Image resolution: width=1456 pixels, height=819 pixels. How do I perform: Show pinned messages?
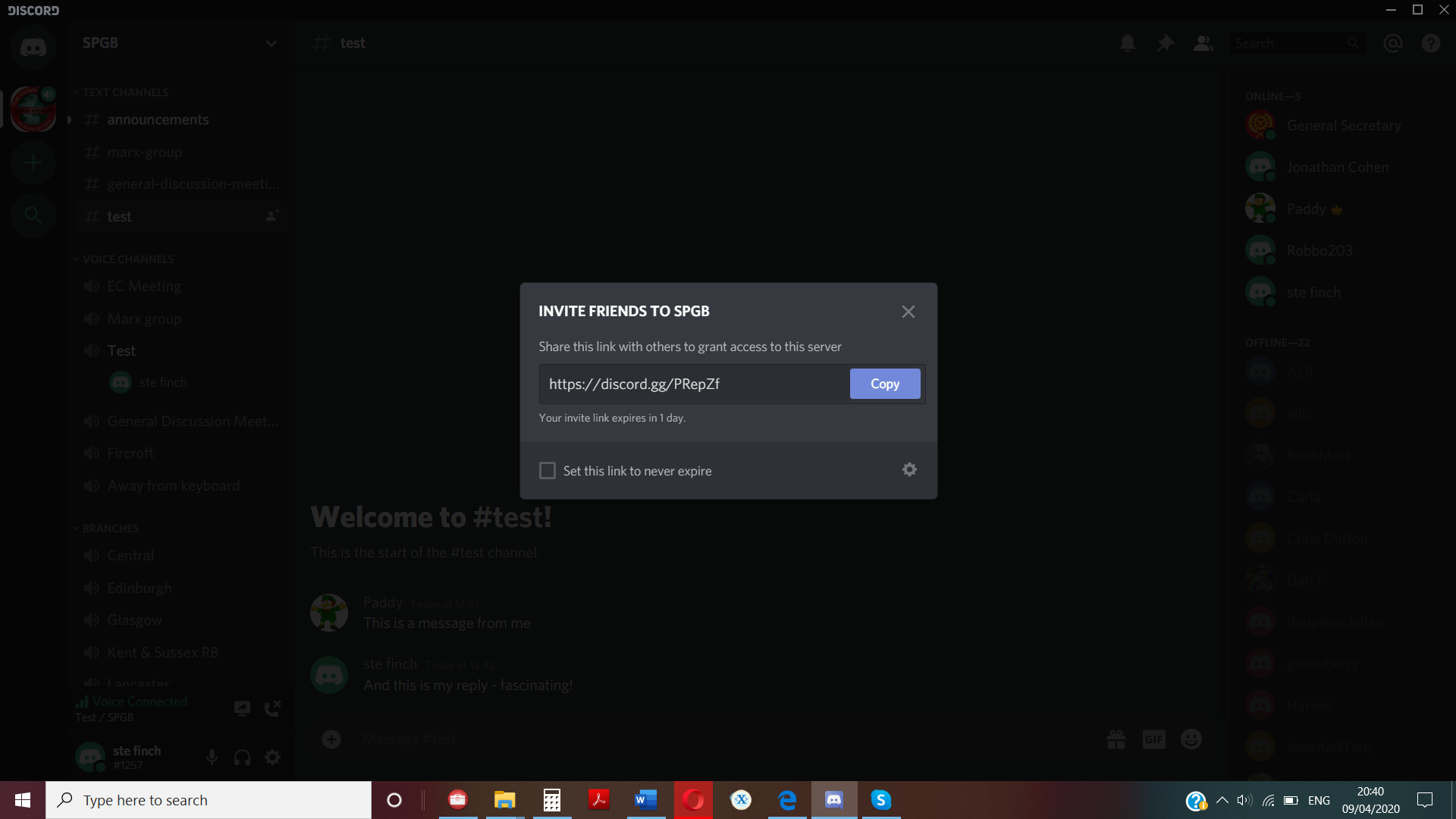pyautogui.click(x=1166, y=43)
